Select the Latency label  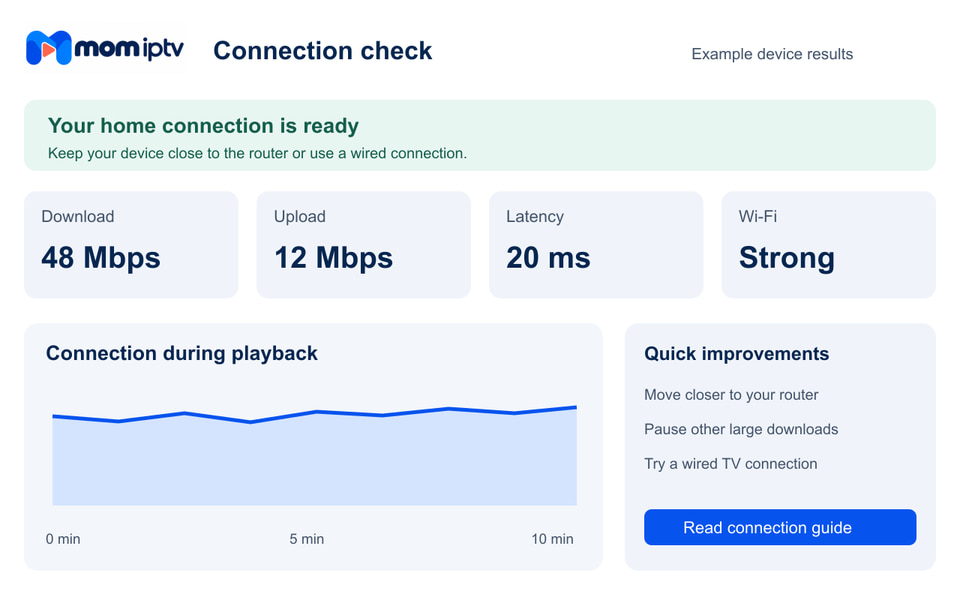coord(534,216)
